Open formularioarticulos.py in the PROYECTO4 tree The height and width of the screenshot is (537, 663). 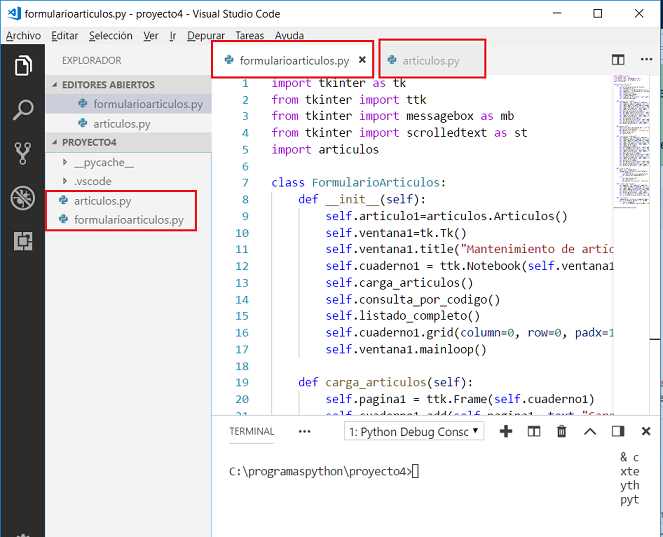coord(129,220)
